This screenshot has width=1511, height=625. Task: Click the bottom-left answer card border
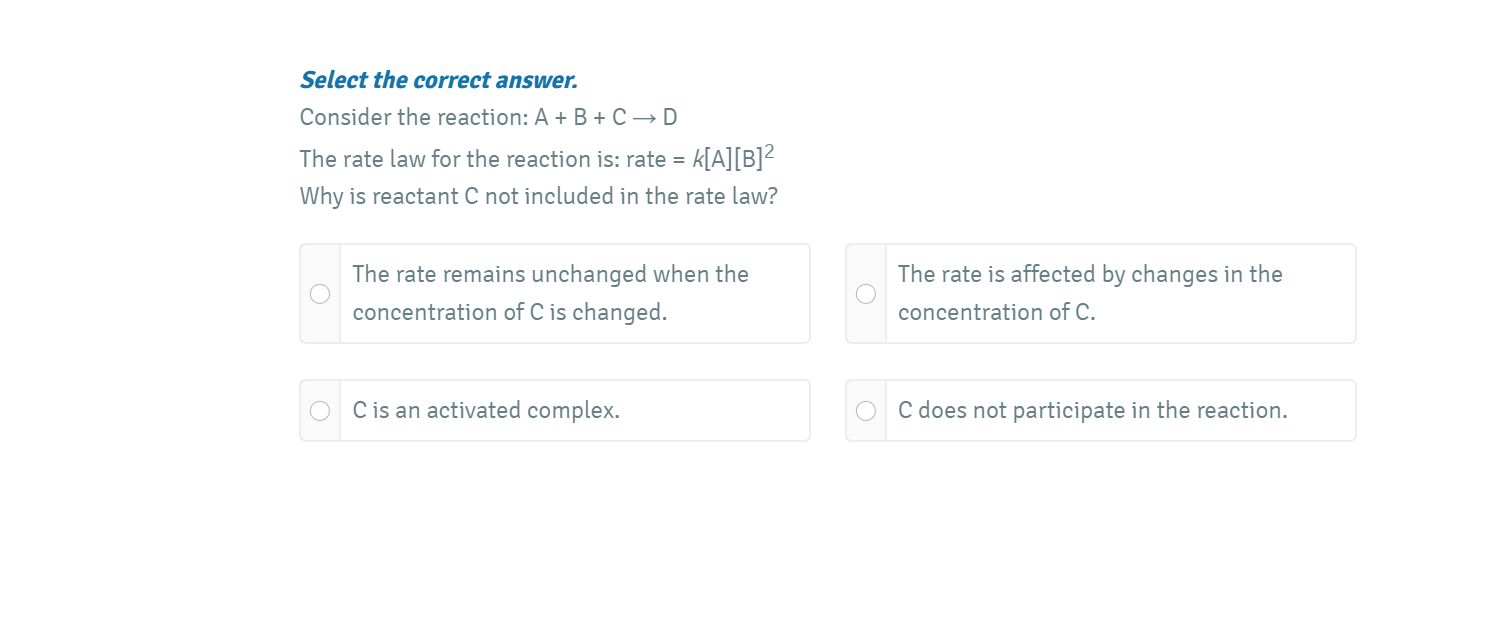555,381
